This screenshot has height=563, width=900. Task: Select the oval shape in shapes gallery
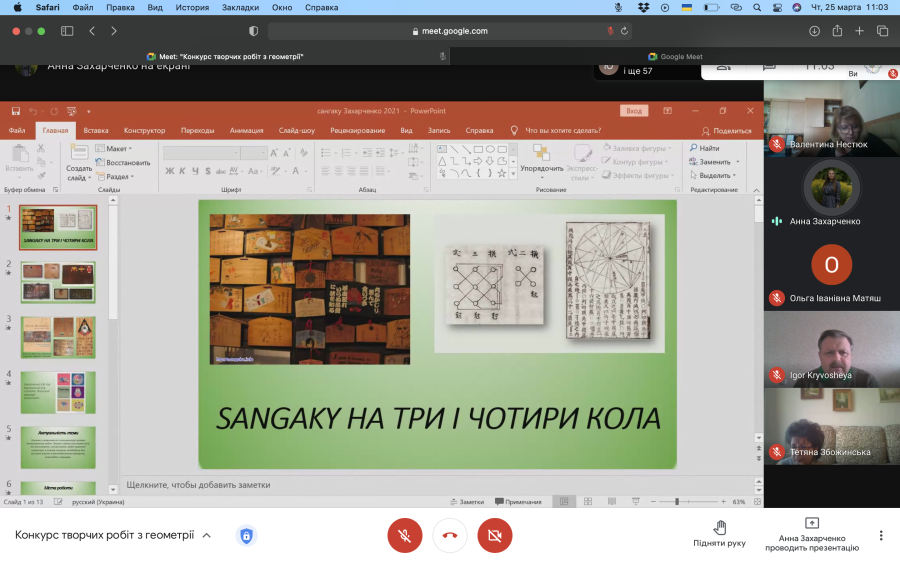(x=490, y=149)
